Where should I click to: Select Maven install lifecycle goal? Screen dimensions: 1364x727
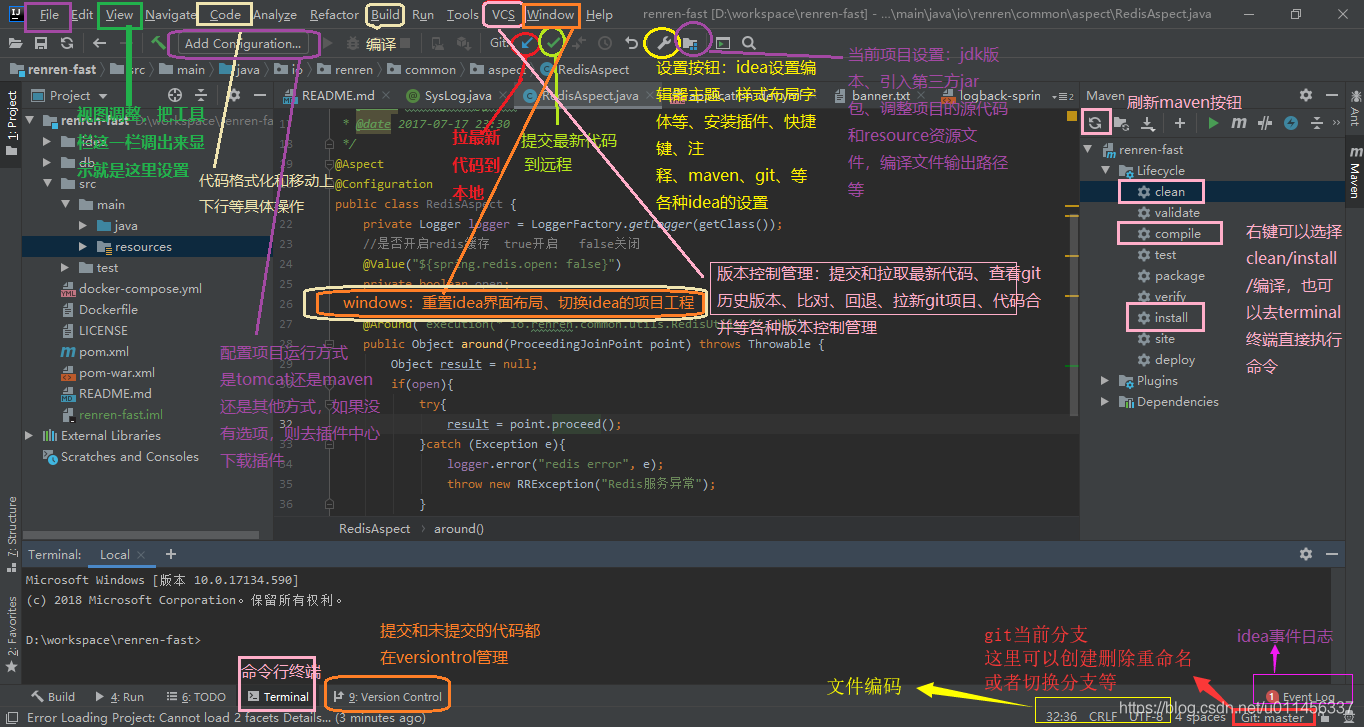1171,318
